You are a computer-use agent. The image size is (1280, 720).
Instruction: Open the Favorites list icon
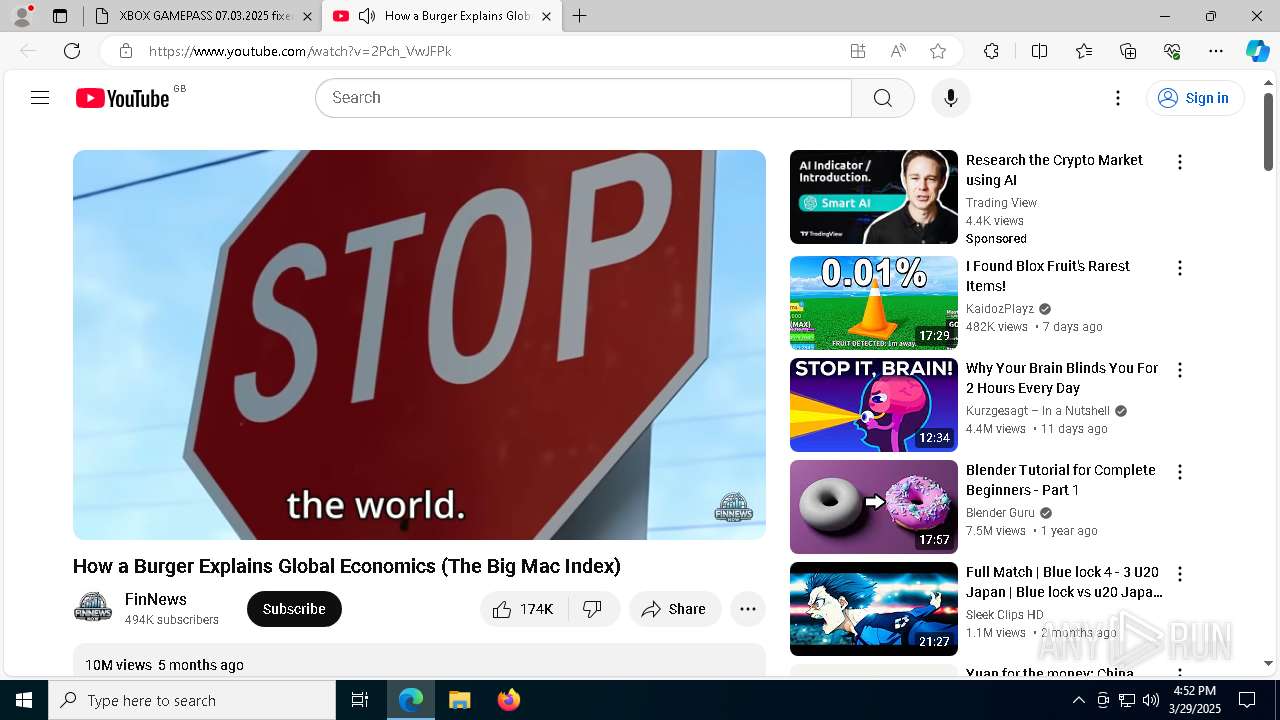tap(1084, 51)
